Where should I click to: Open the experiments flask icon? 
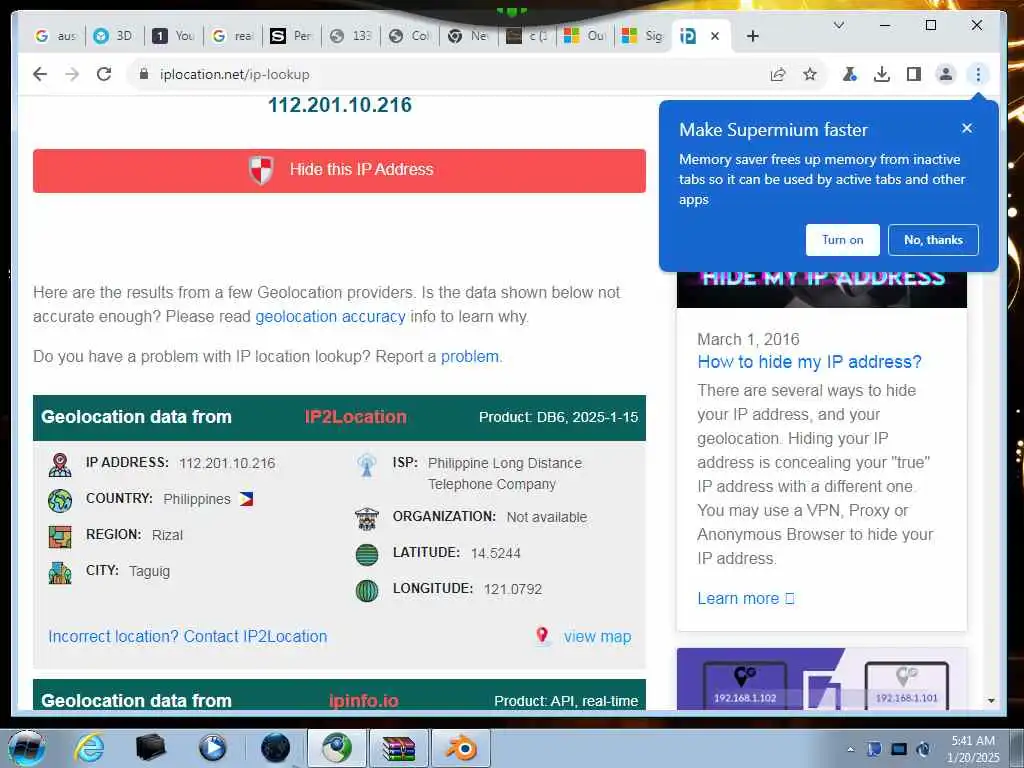click(x=850, y=74)
